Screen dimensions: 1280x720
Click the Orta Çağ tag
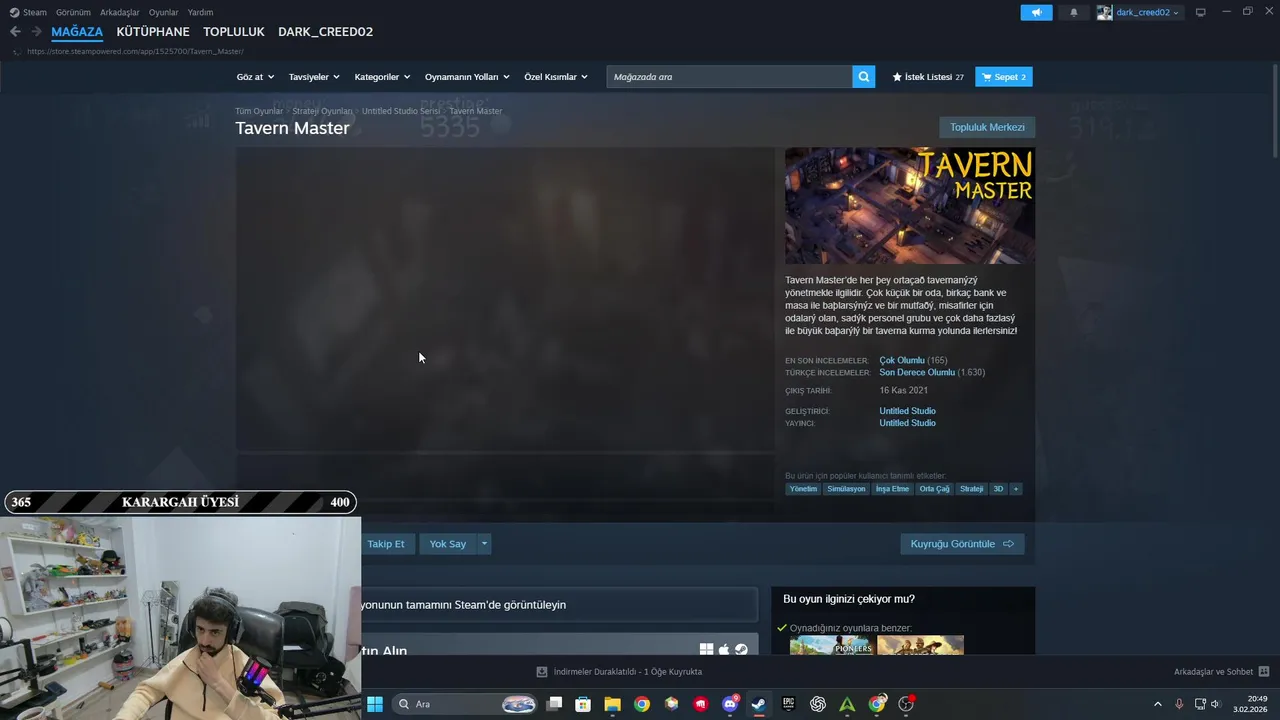point(934,489)
